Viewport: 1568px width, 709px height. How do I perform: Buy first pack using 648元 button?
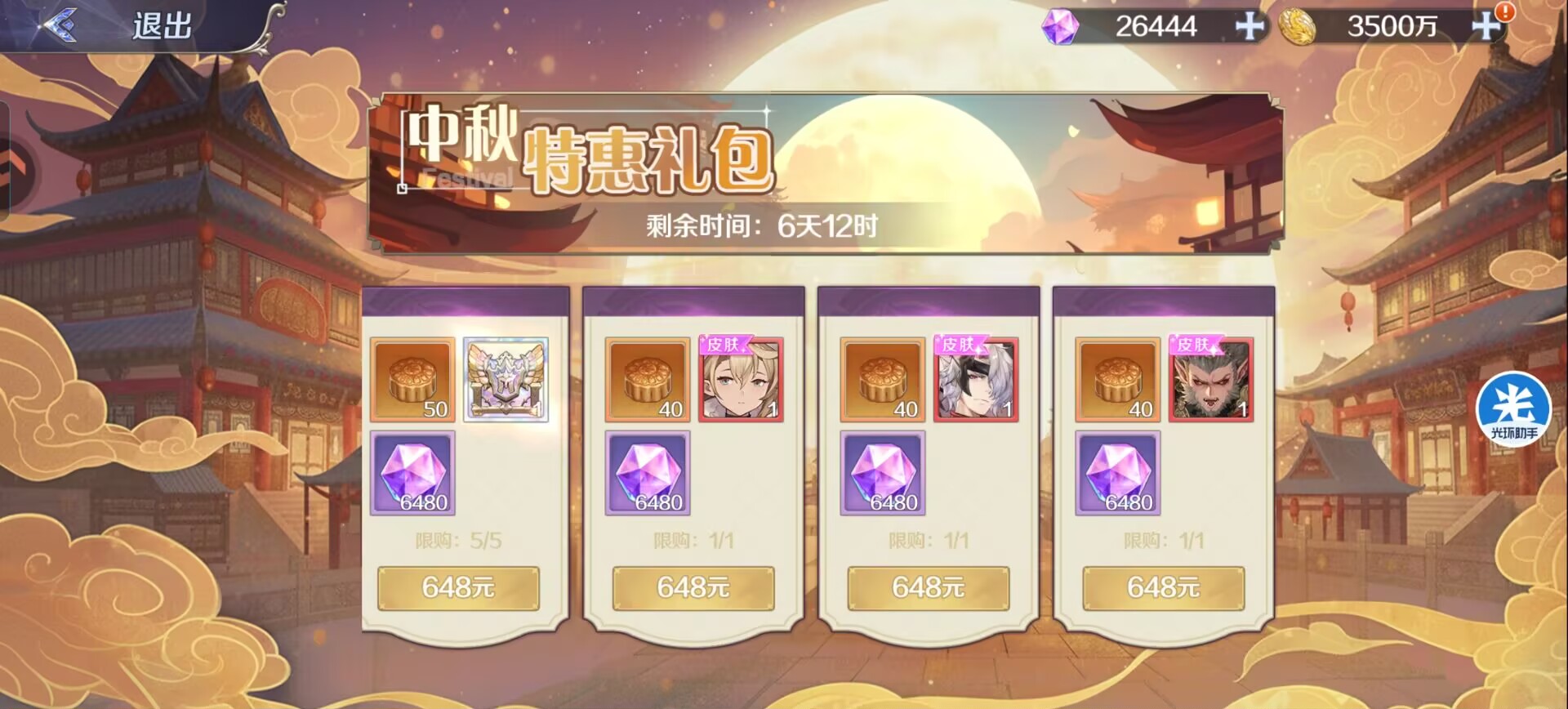tap(458, 588)
